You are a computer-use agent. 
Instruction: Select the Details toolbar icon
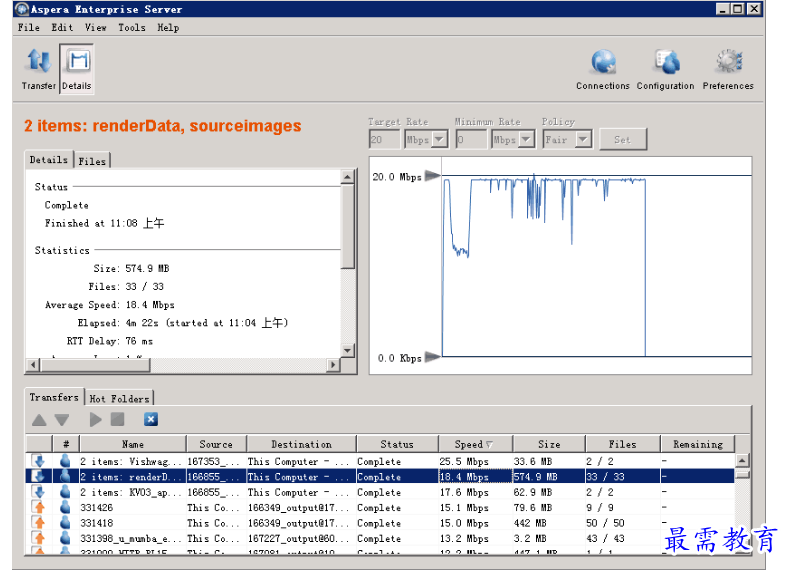(x=77, y=69)
